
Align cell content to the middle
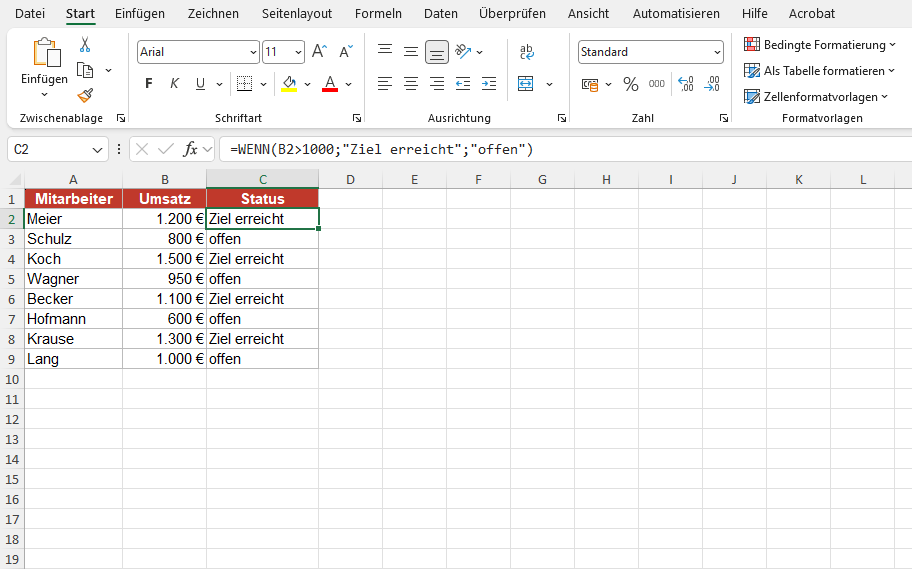tap(411, 52)
